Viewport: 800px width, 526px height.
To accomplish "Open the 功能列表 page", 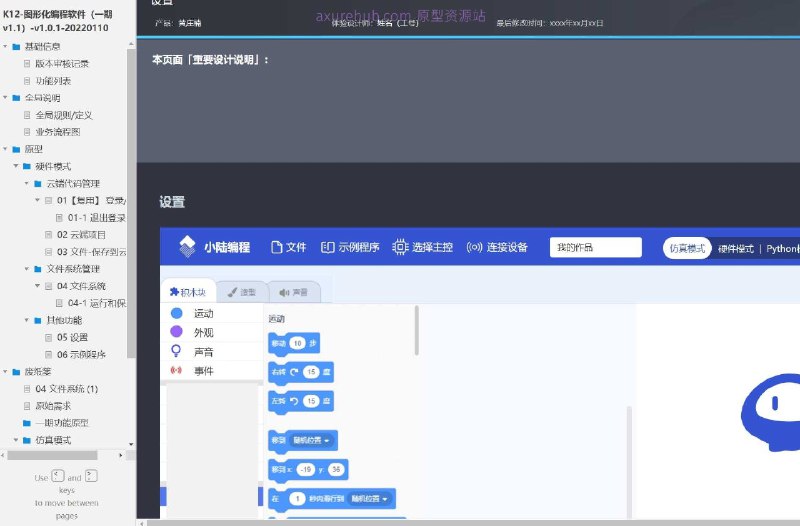I will pos(53,81).
